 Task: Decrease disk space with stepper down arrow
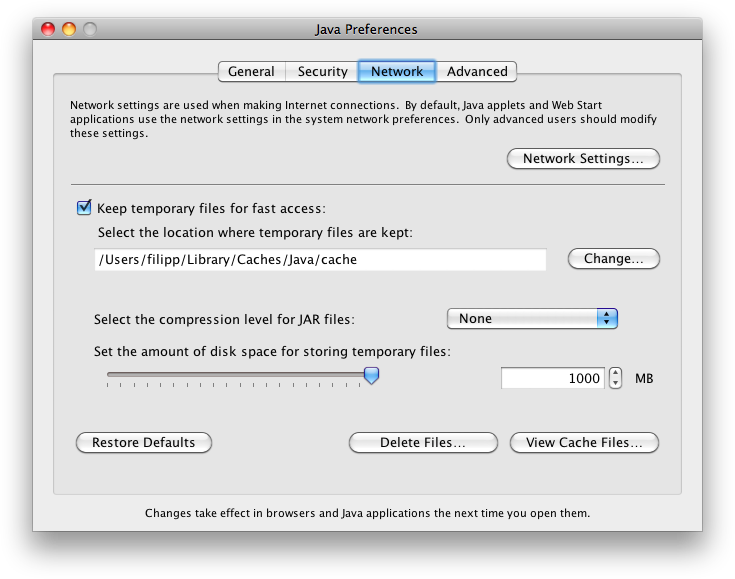point(615,383)
